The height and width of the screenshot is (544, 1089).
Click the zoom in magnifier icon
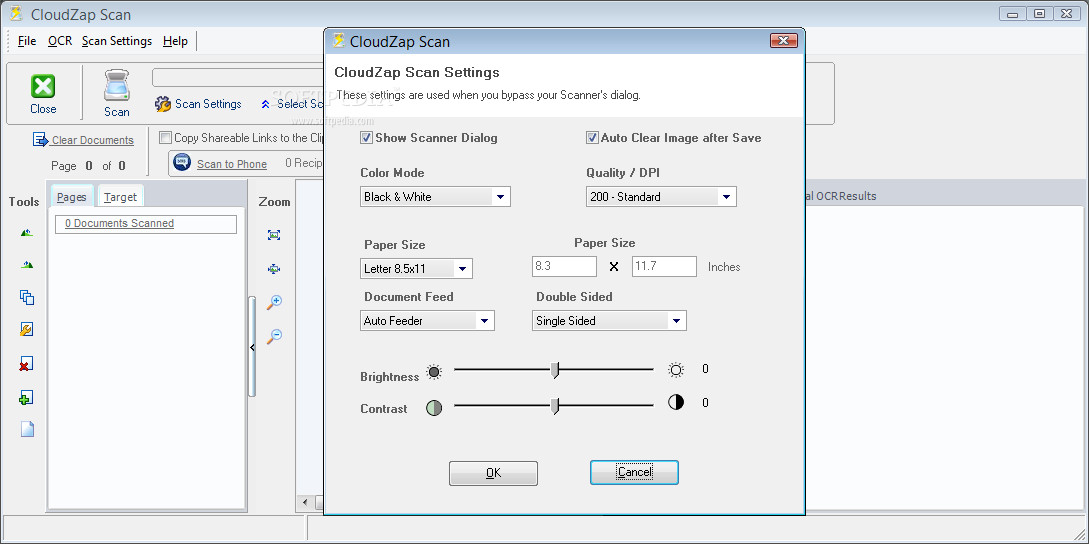coord(274,302)
